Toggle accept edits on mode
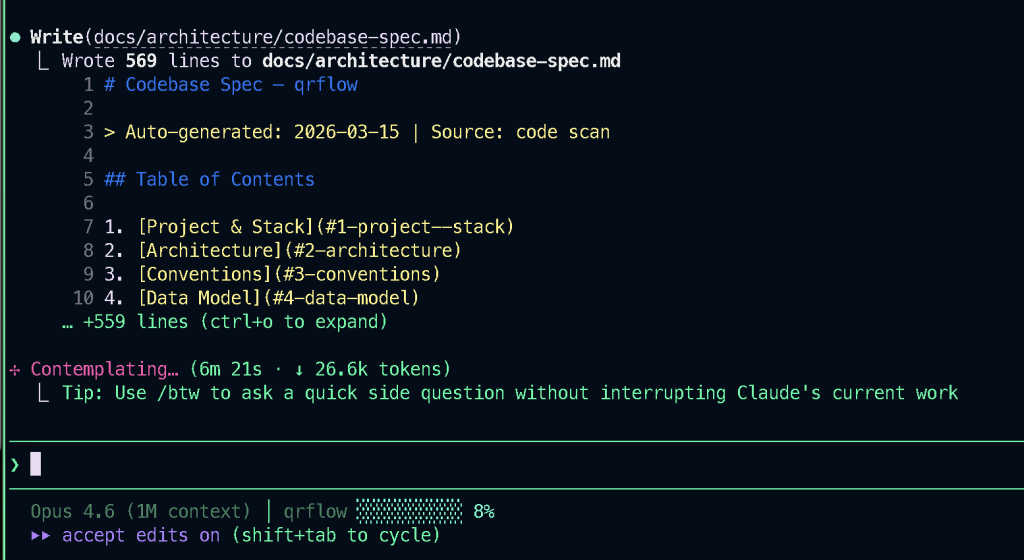The width and height of the screenshot is (1024, 560). 140,536
